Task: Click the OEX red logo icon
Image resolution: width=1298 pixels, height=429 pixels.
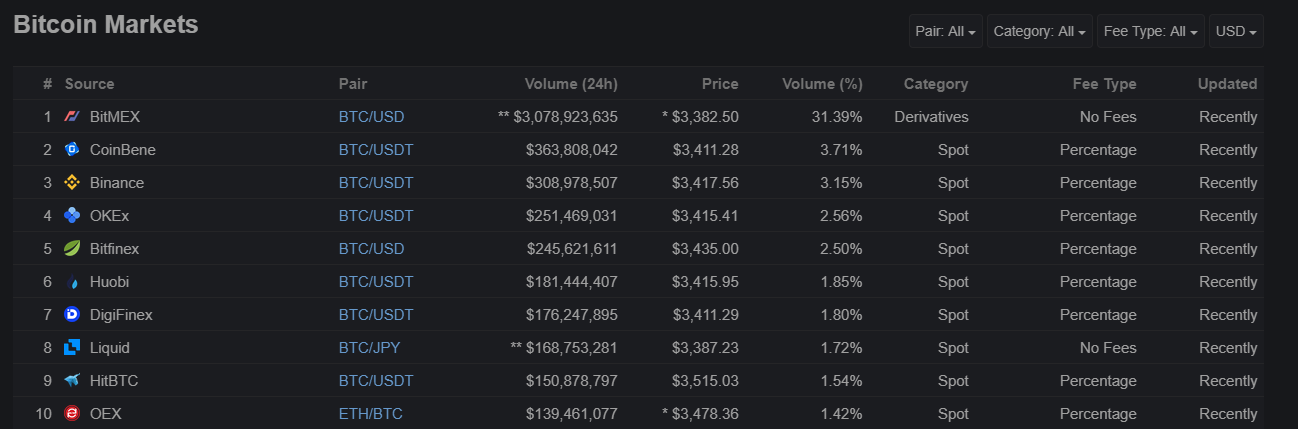Action: click(72, 414)
